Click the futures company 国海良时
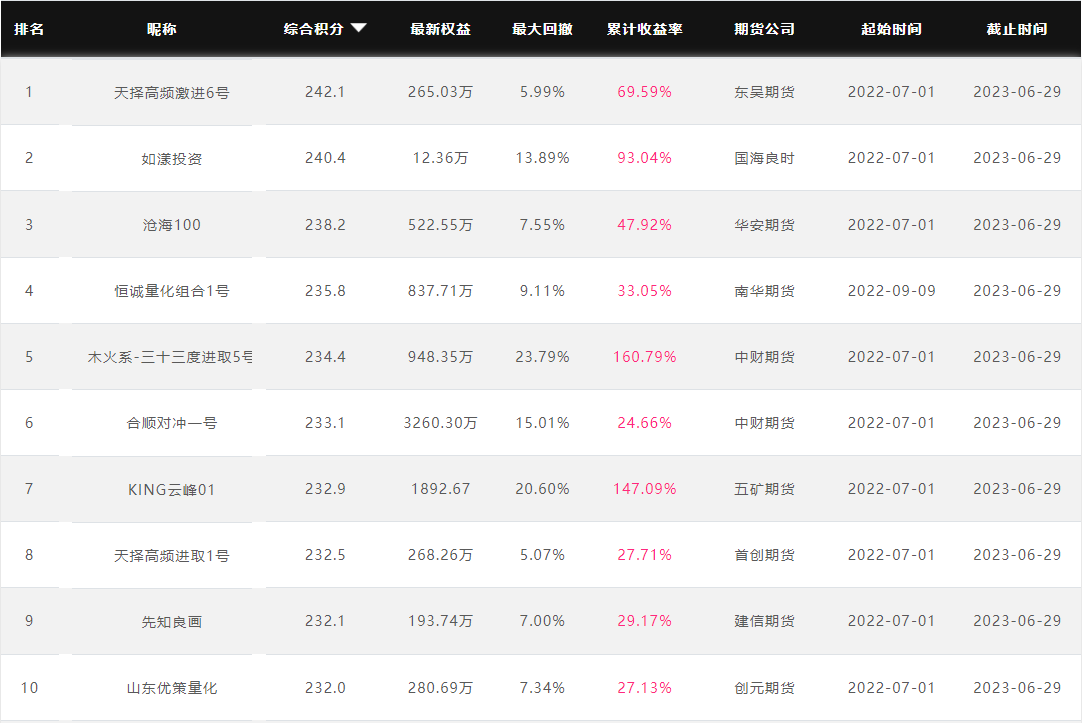This screenshot has width=1082, height=723. point(764,158)
